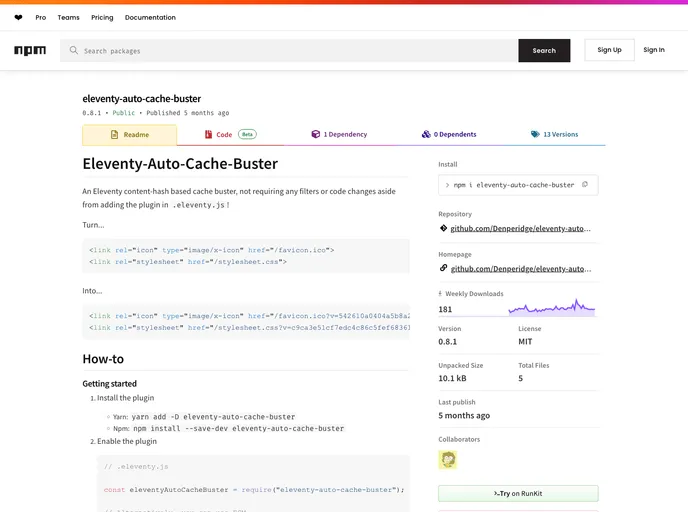Click the magnifier icon in the search bar

[74, 50]
